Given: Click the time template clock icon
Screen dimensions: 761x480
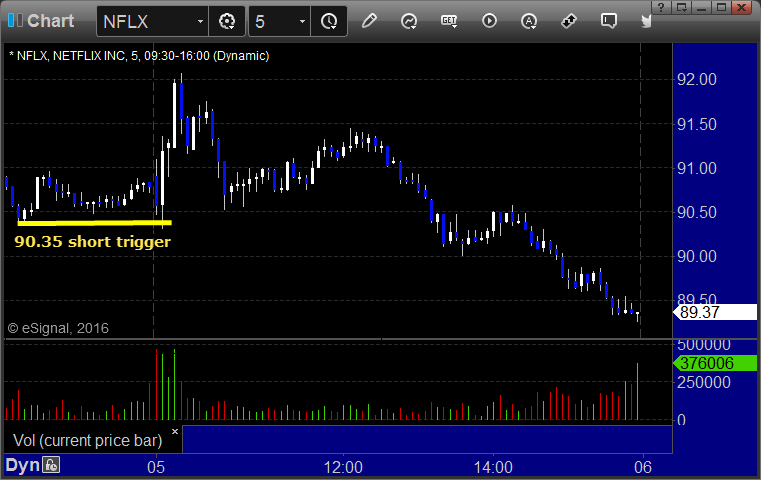Looking at the screenshot, I should 329,21.
